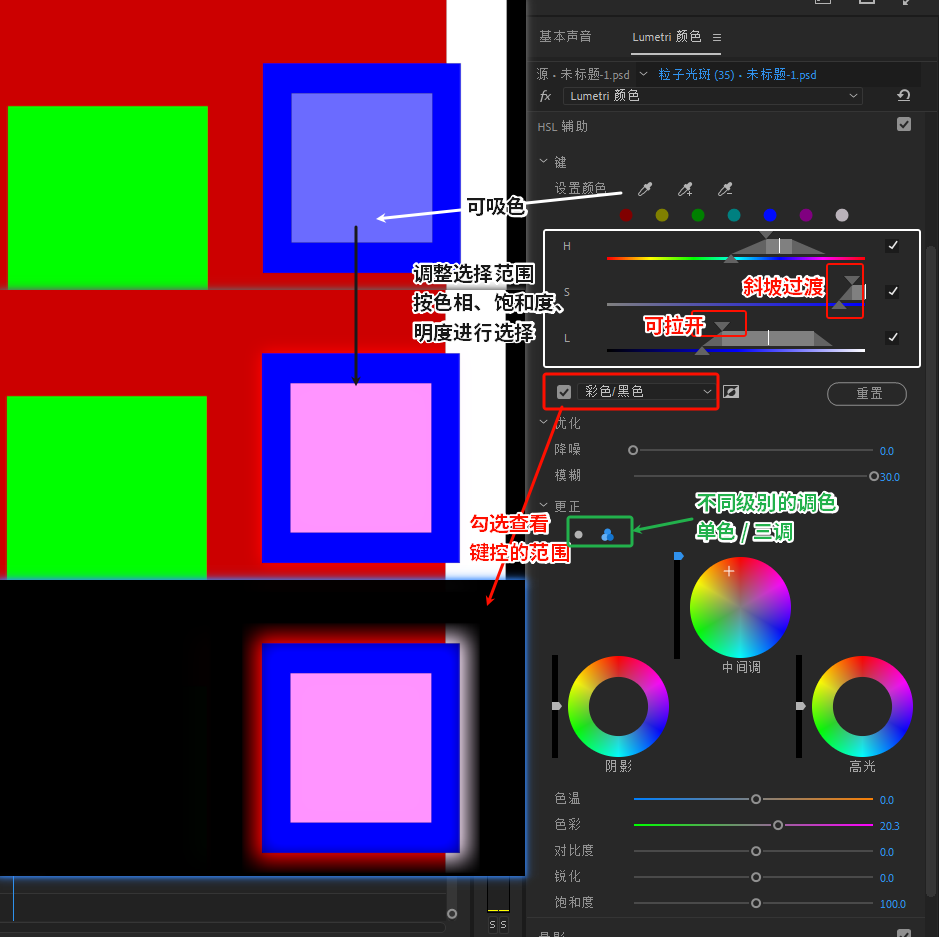
Task: Click the 模糊 value 30.0
Action: pyautogui.click(x=890, y=477)
